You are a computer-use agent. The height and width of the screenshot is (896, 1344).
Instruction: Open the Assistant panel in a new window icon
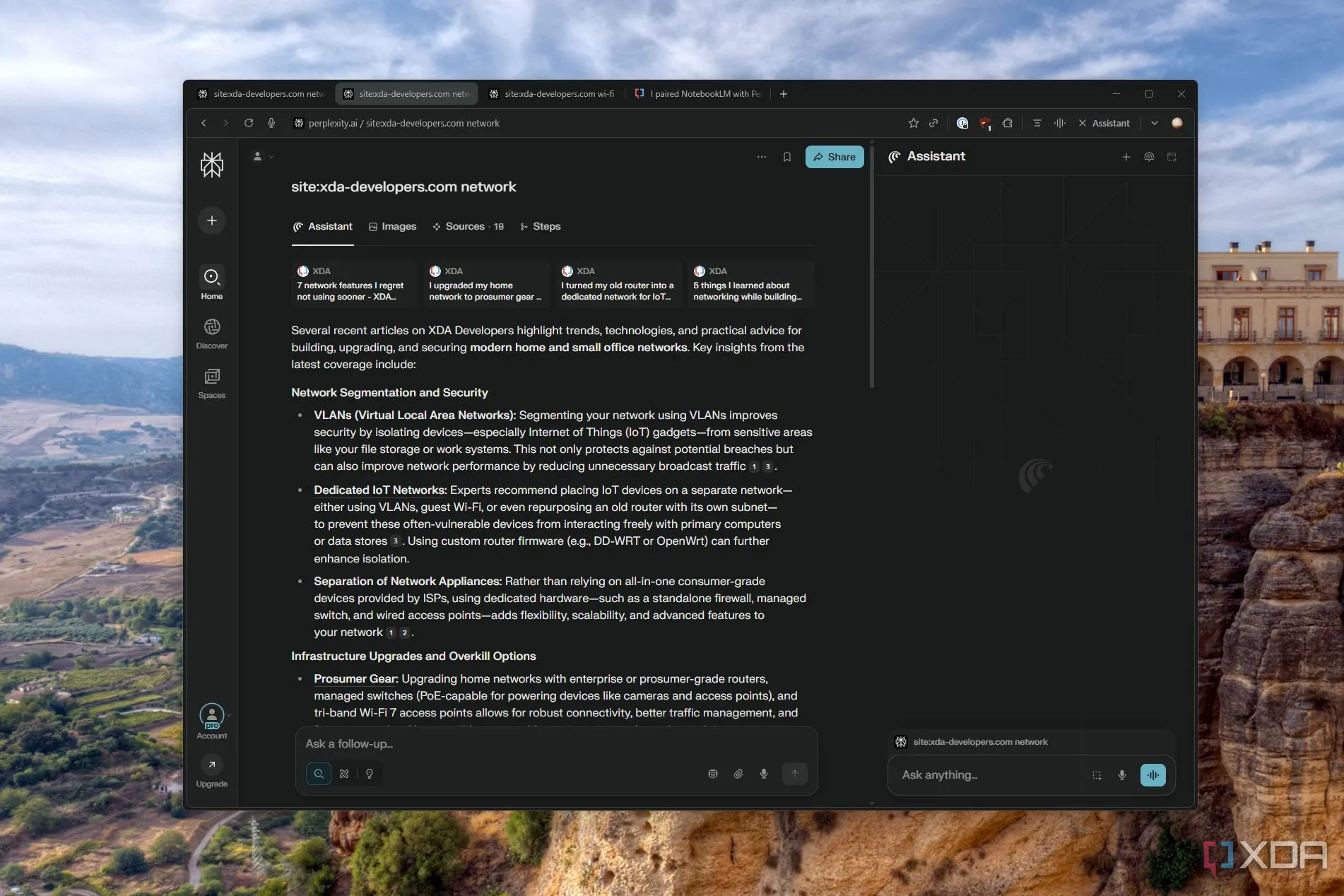pos(1172,157)
